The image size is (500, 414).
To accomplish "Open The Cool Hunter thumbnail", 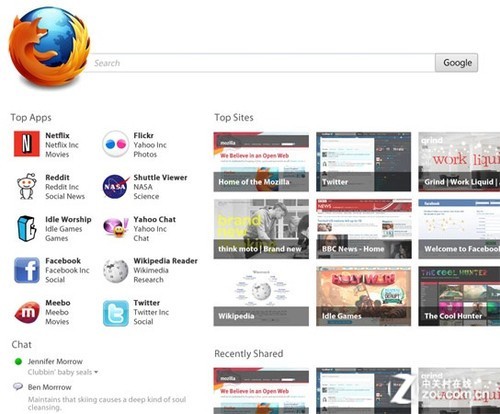I will click(459, 296).
